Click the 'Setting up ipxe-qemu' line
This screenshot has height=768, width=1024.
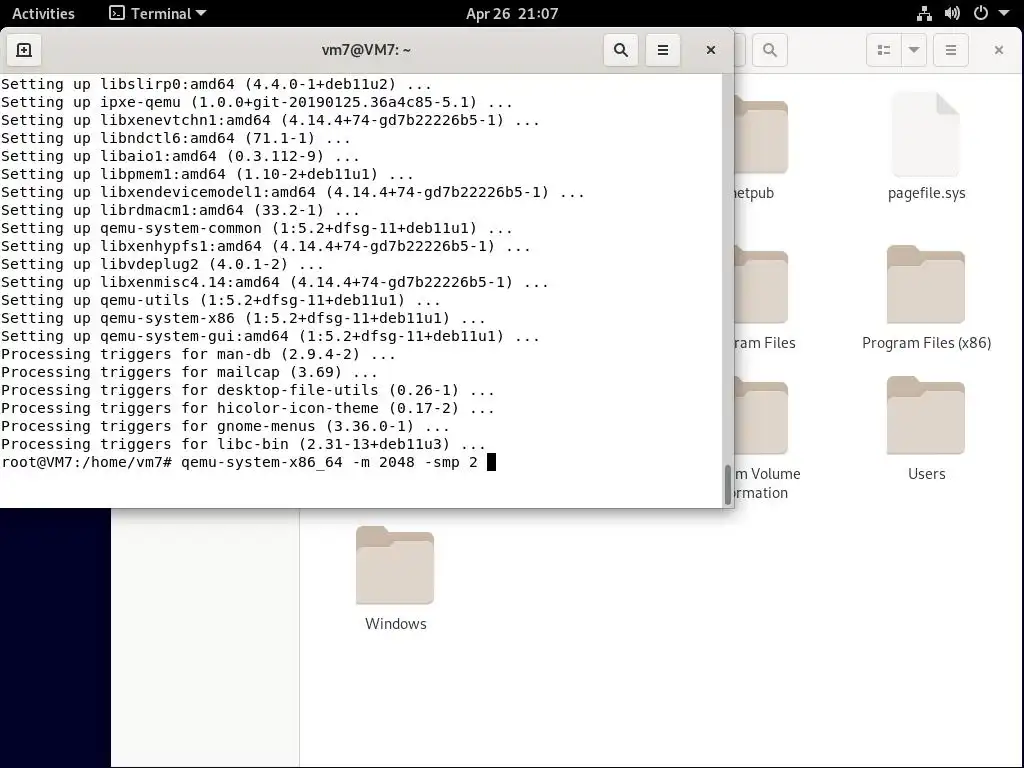point(257,103)
